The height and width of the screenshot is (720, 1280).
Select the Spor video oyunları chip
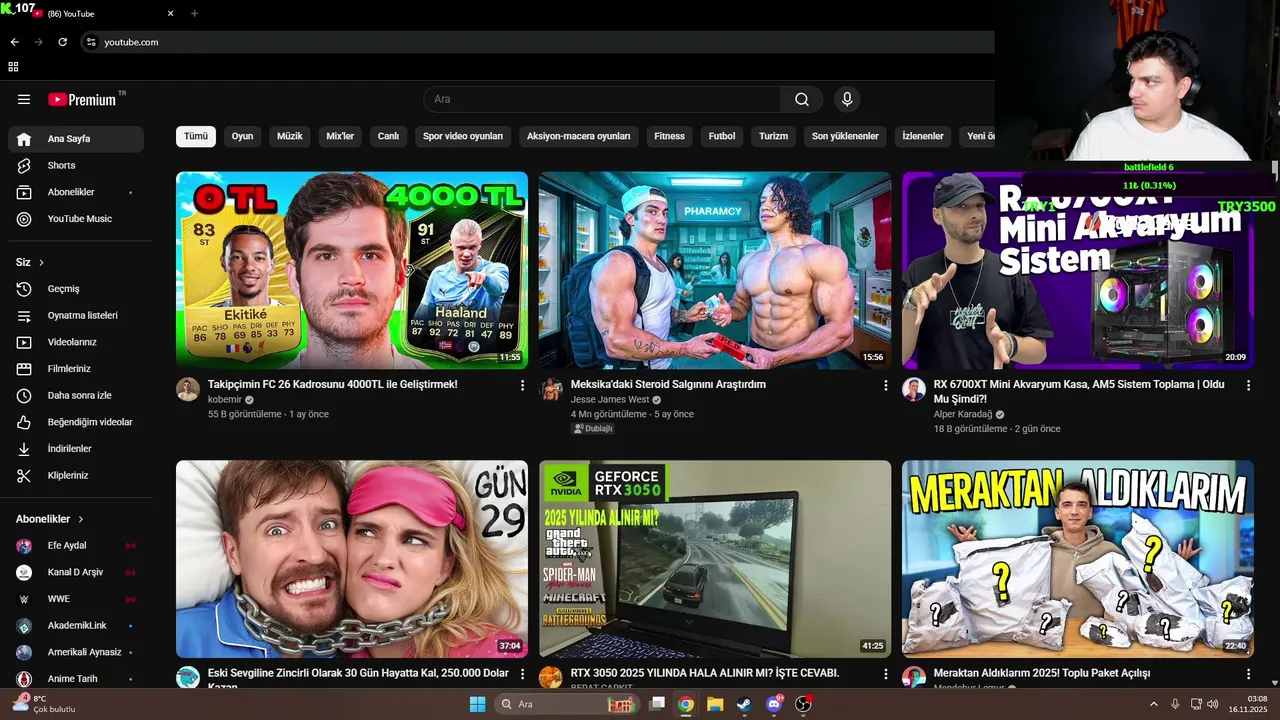463,136
